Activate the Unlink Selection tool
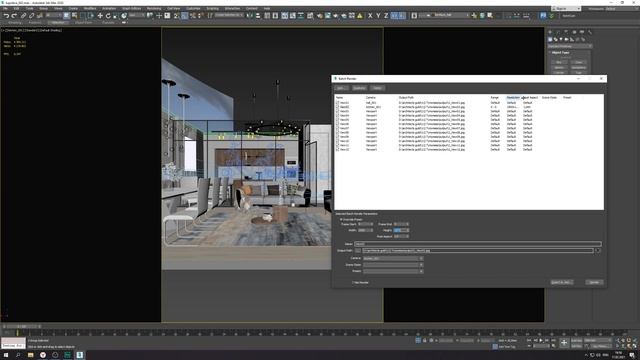Image resolution: width=640 pixels, height=360 pixels. [31, 16]
